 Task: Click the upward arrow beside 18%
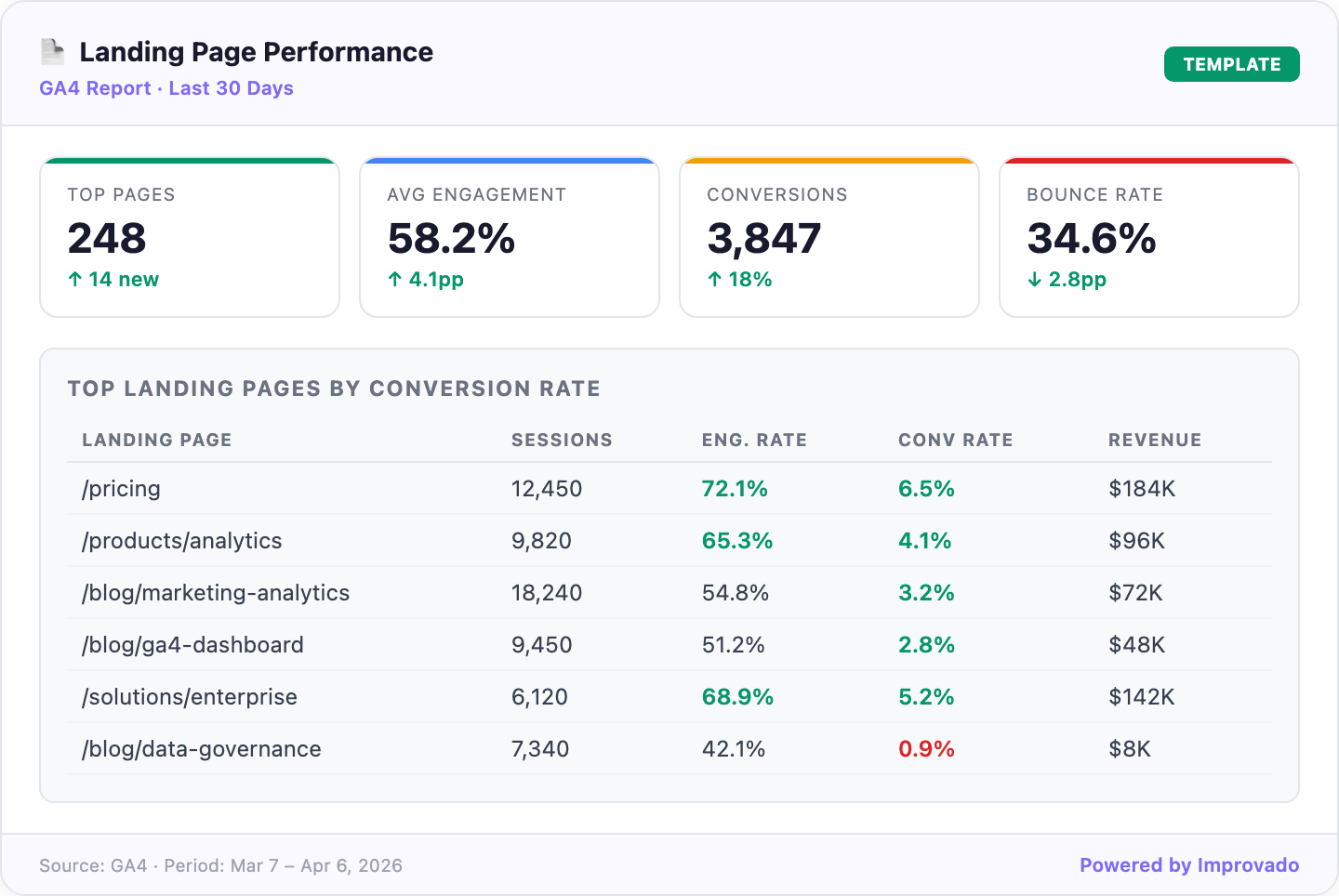pos(715,279)
